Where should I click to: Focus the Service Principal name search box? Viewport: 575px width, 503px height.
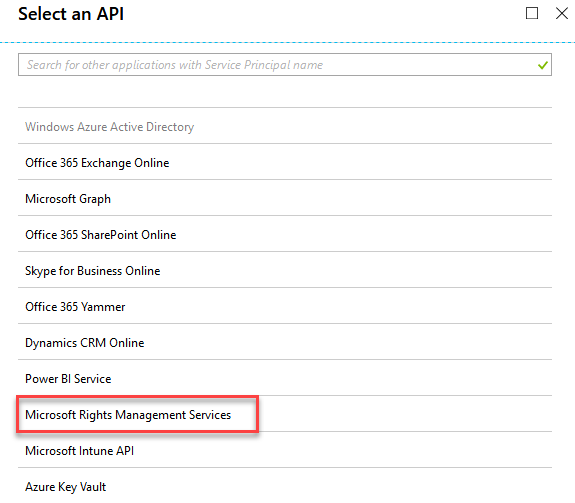pos(285,65)
